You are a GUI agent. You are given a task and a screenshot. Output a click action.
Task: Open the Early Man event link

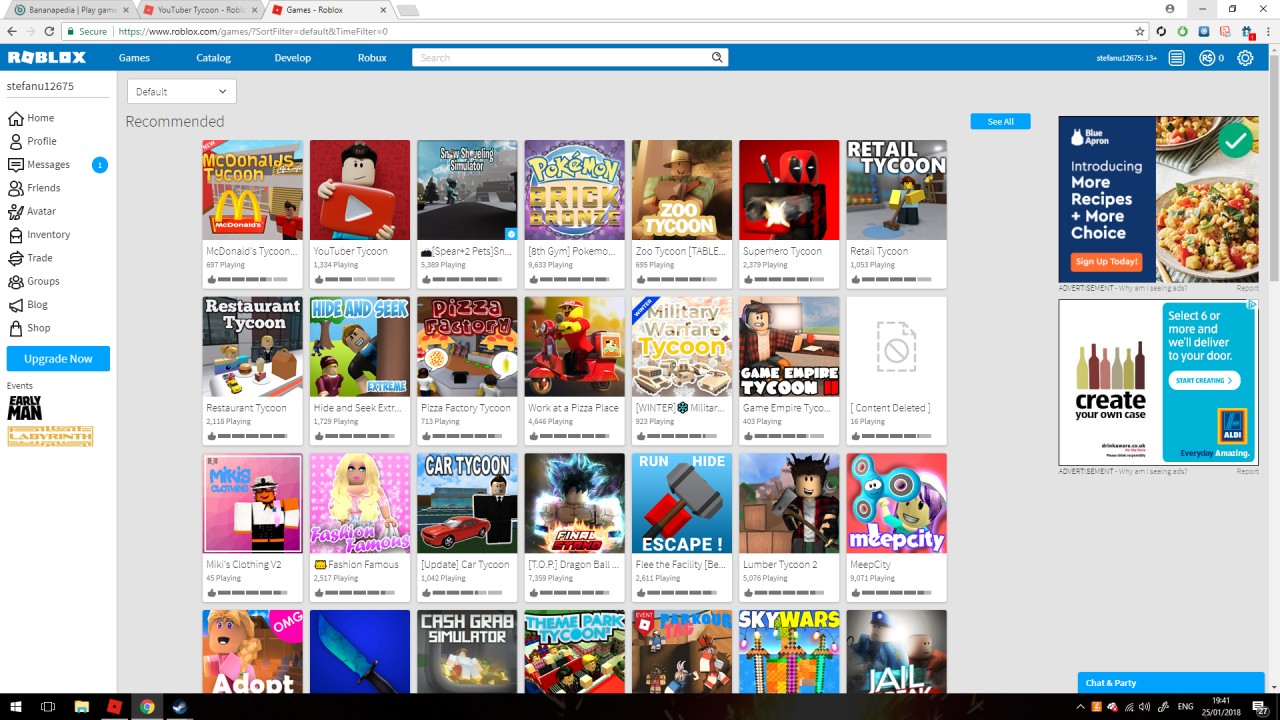pos(25,407)
